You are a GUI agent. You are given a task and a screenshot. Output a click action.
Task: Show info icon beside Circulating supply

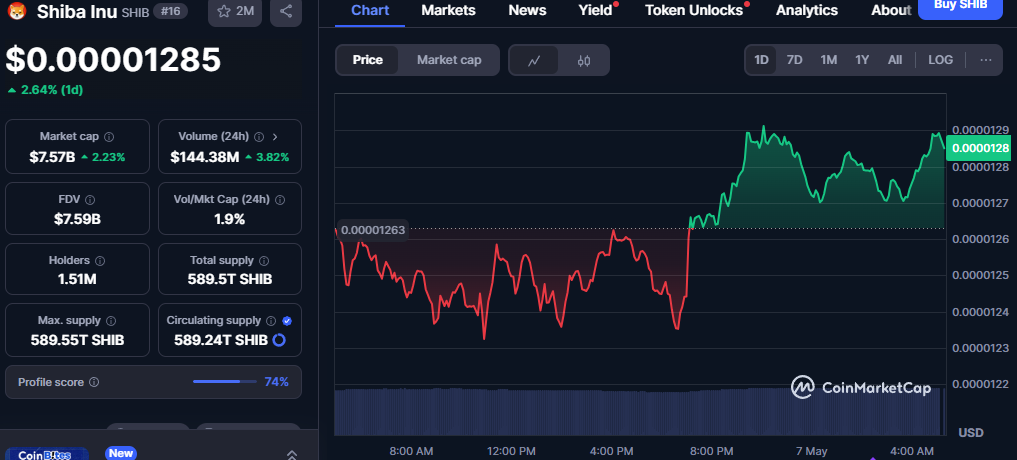coord(271,321)
